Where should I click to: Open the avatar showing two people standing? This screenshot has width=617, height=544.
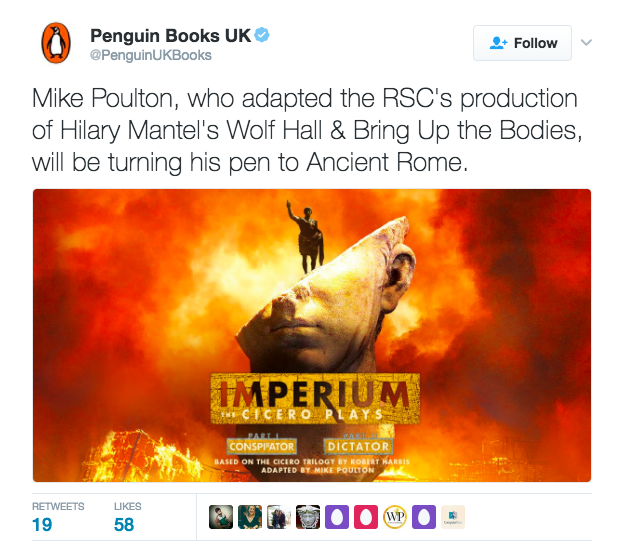click(279, 517)
